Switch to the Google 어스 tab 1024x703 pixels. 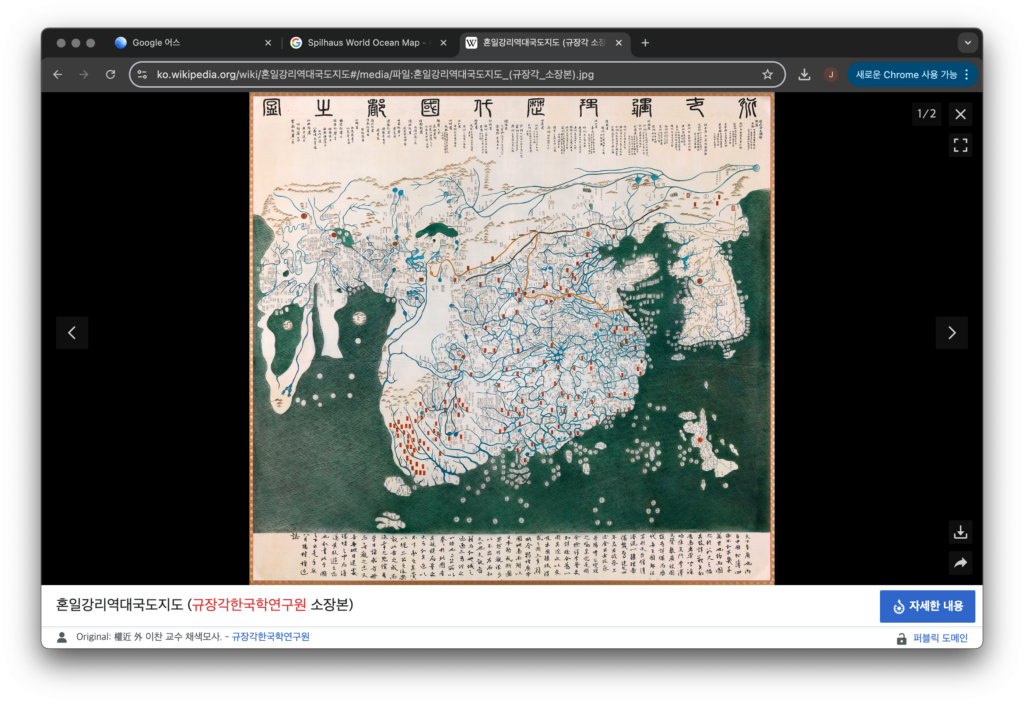[x=190, y=43]
